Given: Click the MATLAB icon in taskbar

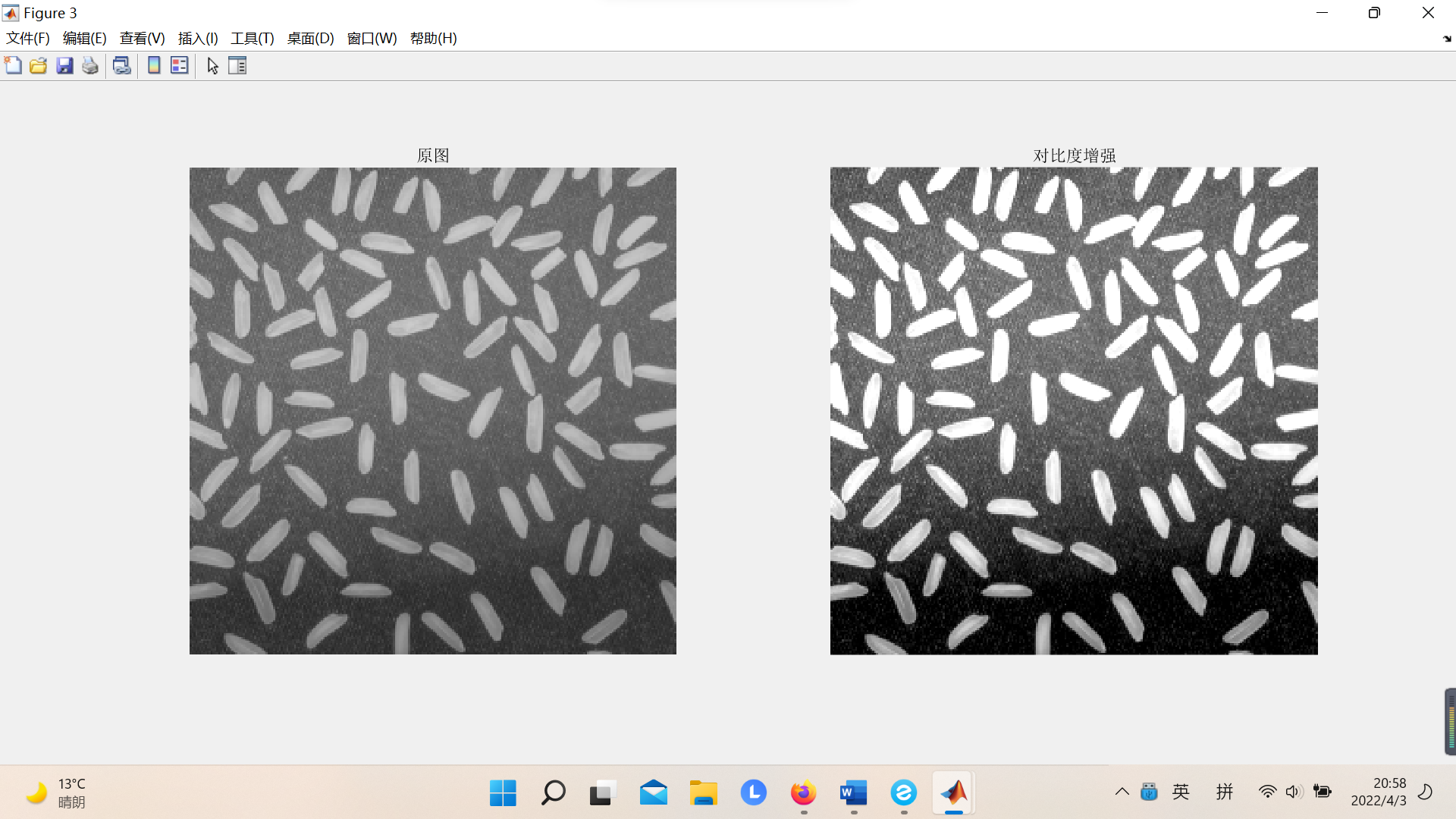Looking at the screenshot, I should [953, 792].
